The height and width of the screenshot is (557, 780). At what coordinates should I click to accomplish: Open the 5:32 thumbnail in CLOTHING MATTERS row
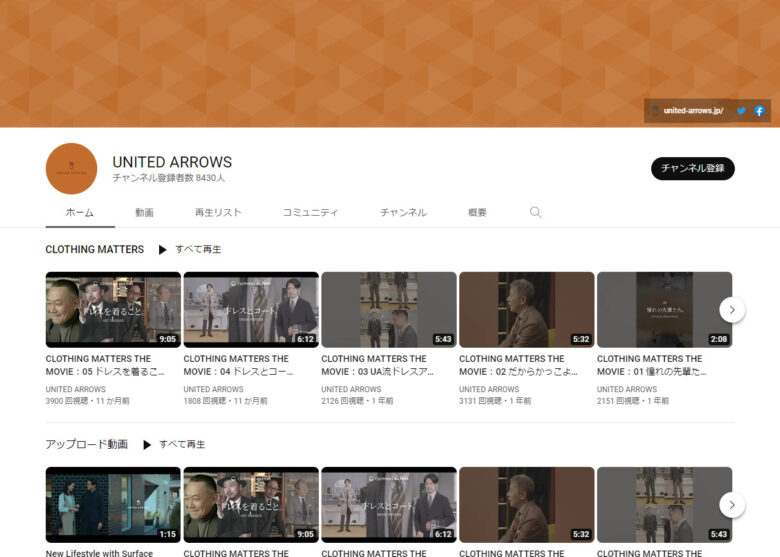point(526,310)
